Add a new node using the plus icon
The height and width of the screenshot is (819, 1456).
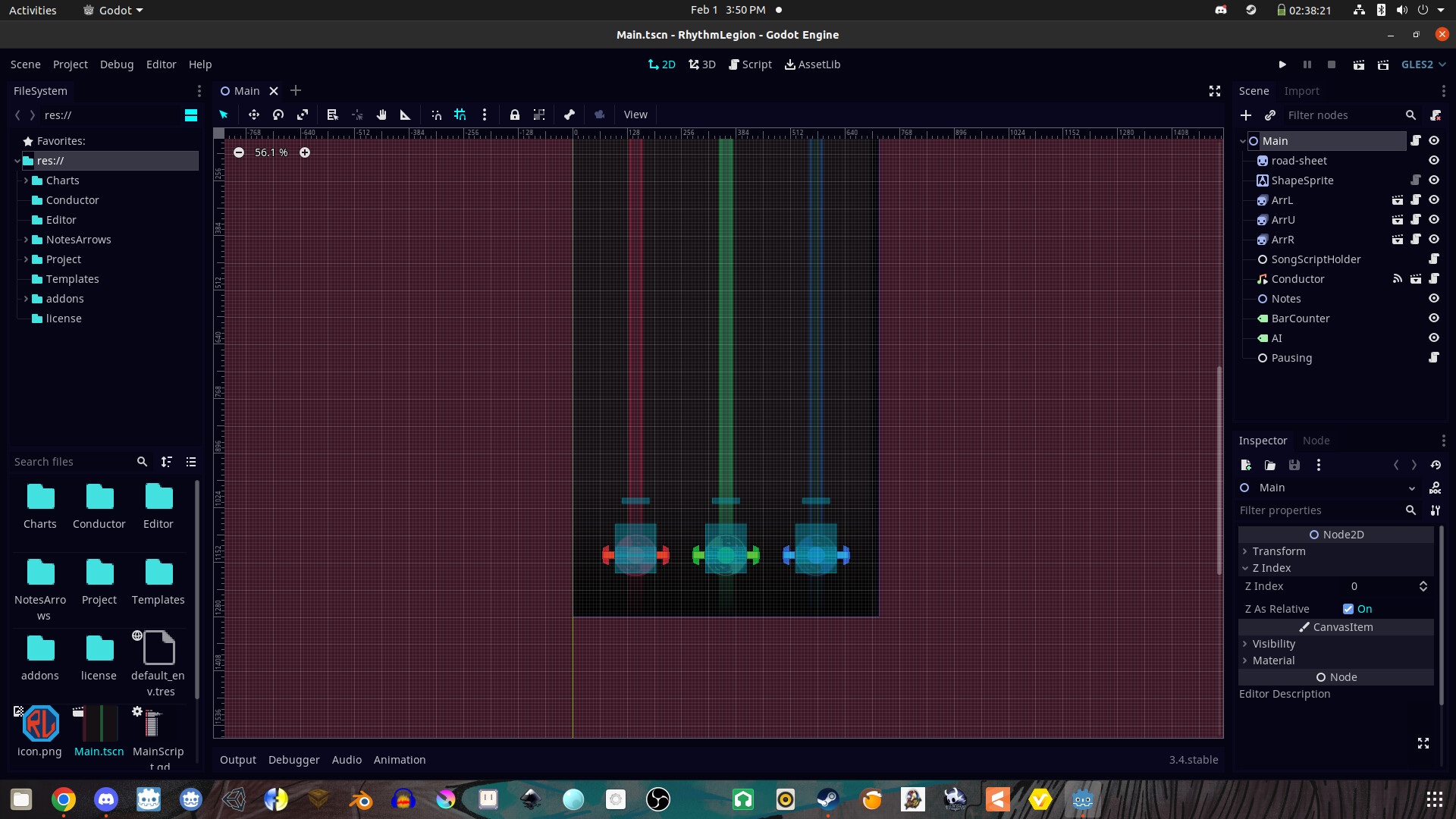1246,115
